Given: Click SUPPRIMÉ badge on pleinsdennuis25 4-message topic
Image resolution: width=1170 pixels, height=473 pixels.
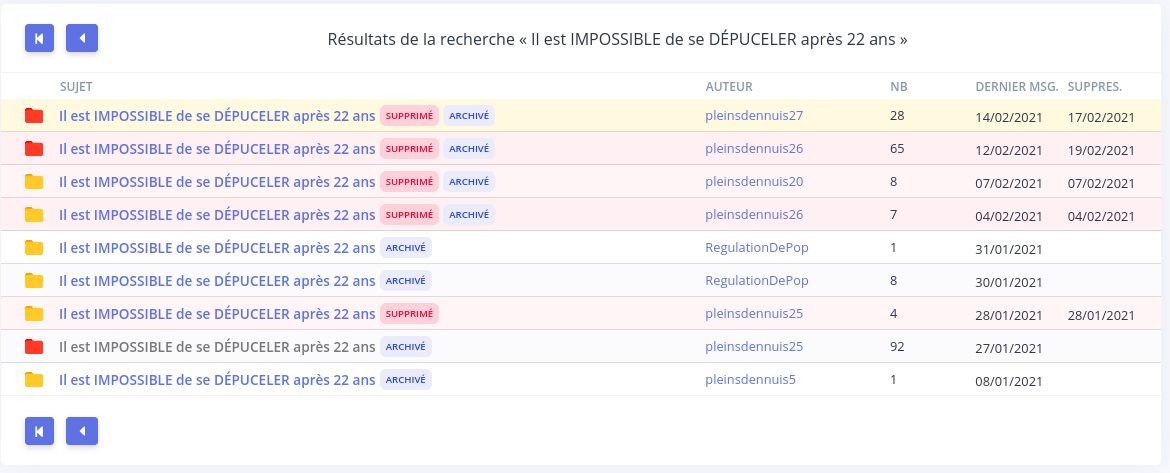Looking at the screenshot, I should [x=410, y=313].
